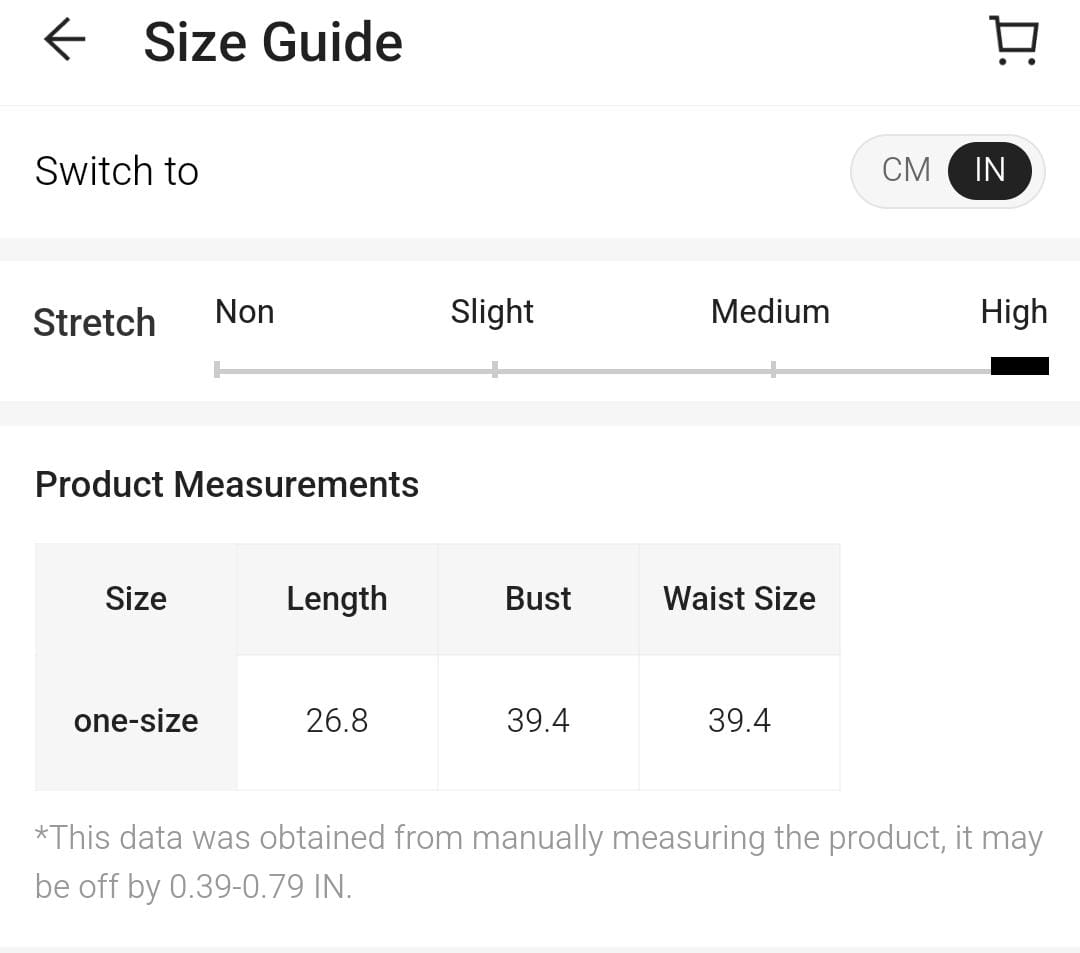Select the Size column header
Image resolution: width=1080 pixels, height=953 pixels.
tap(136, 599)
